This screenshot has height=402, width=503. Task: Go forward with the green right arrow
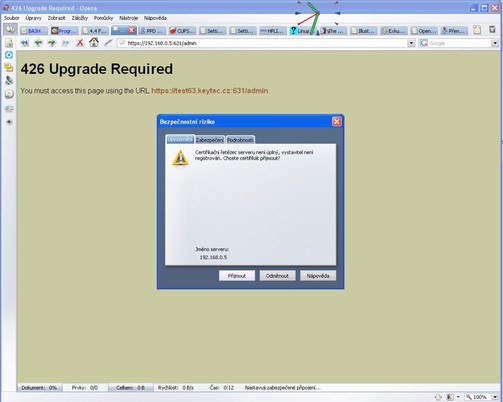pos(52,43)
